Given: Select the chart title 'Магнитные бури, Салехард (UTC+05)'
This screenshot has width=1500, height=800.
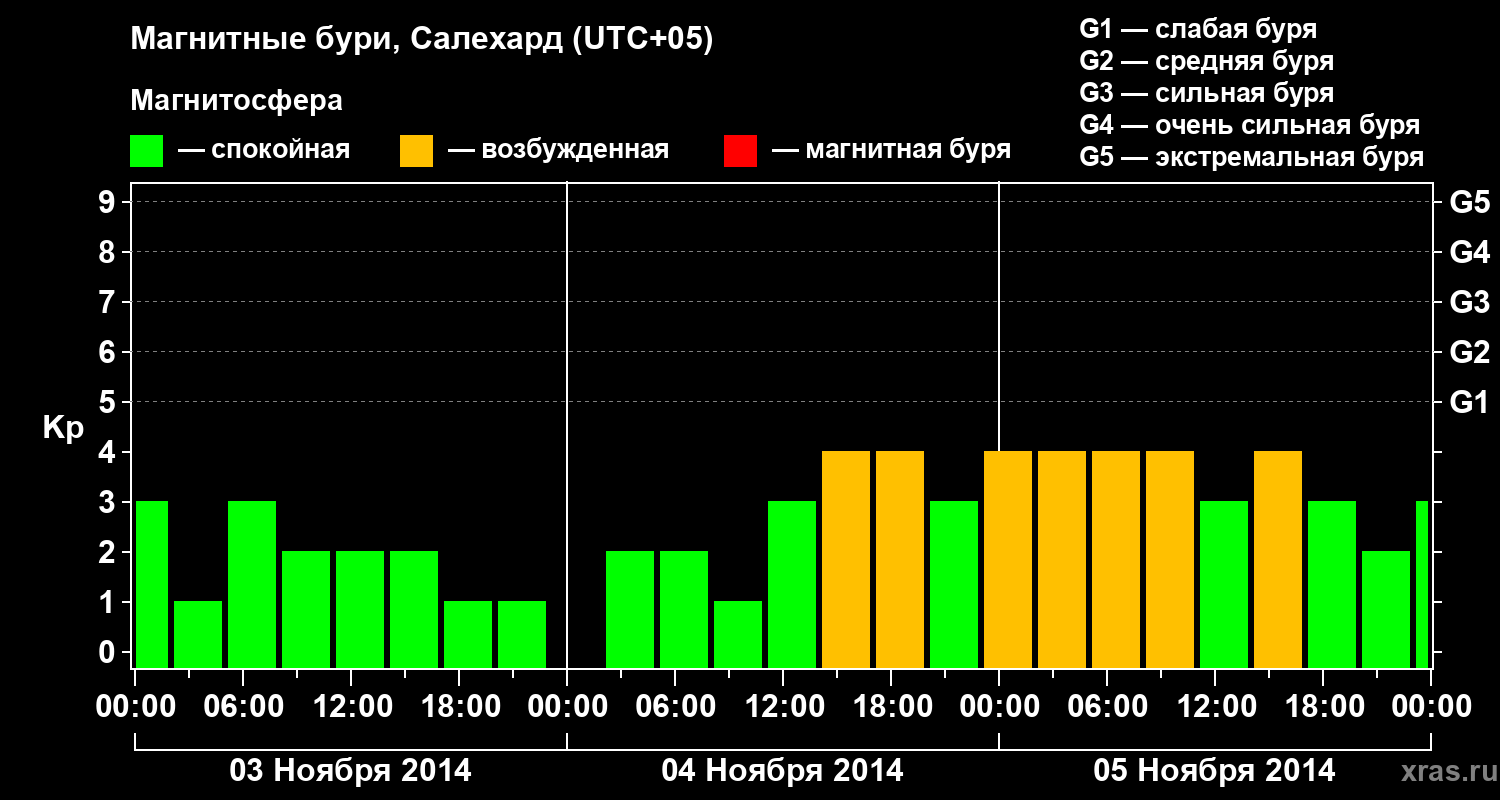Looking at the screenshot, I should [x=422, y=41].
